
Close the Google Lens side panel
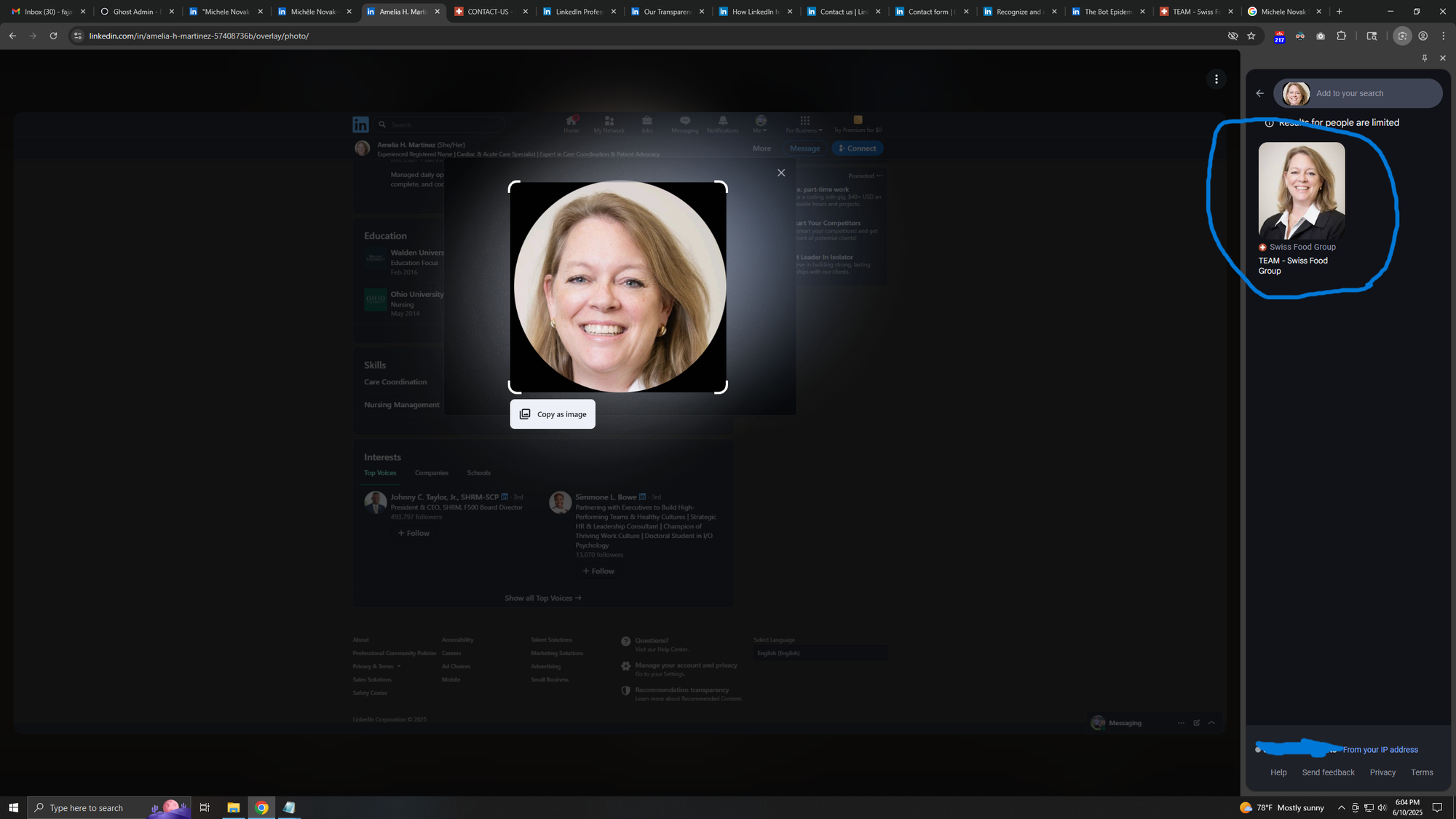coord(1442,58)
